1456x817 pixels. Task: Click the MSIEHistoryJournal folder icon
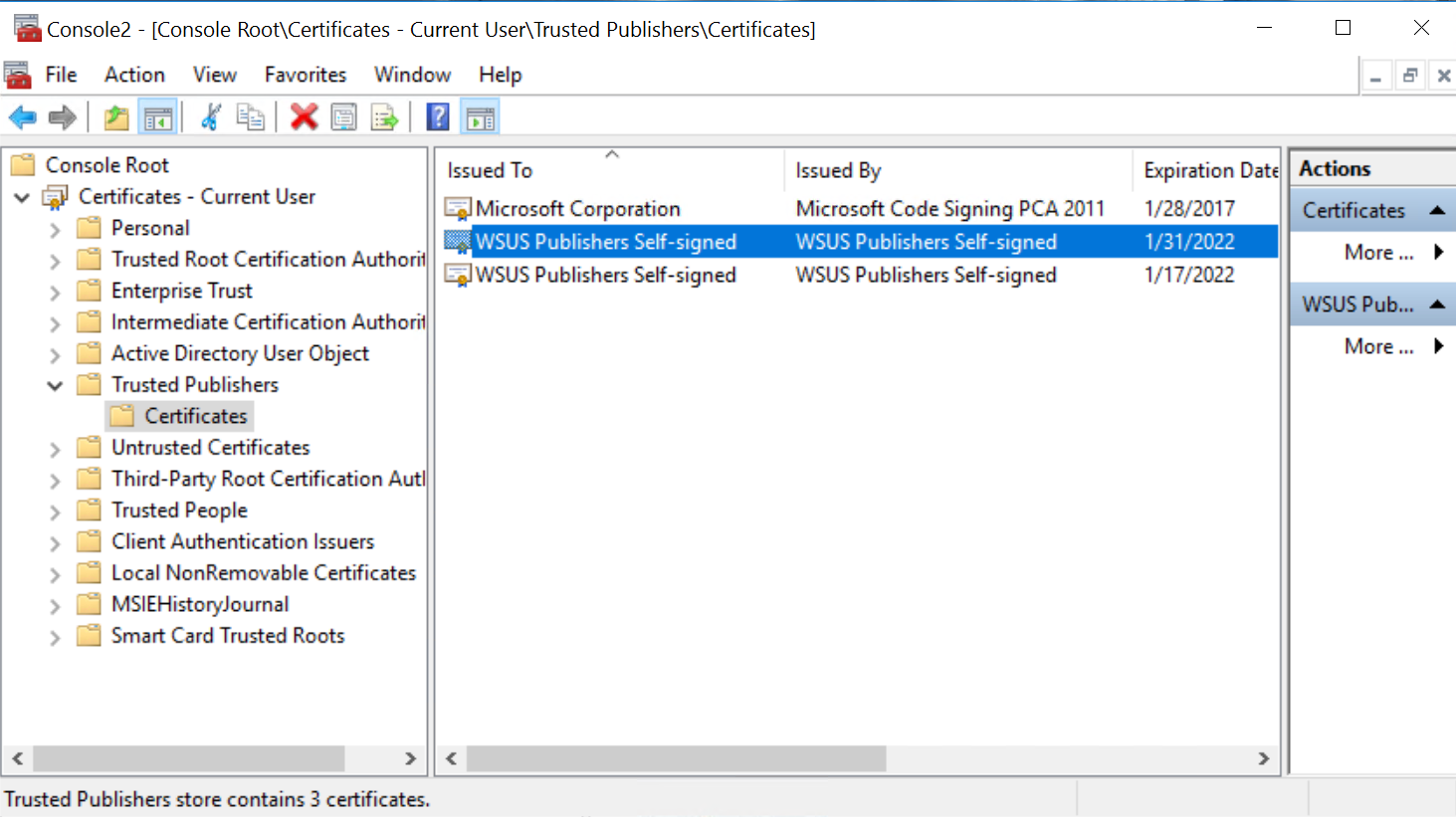point(89,604)
